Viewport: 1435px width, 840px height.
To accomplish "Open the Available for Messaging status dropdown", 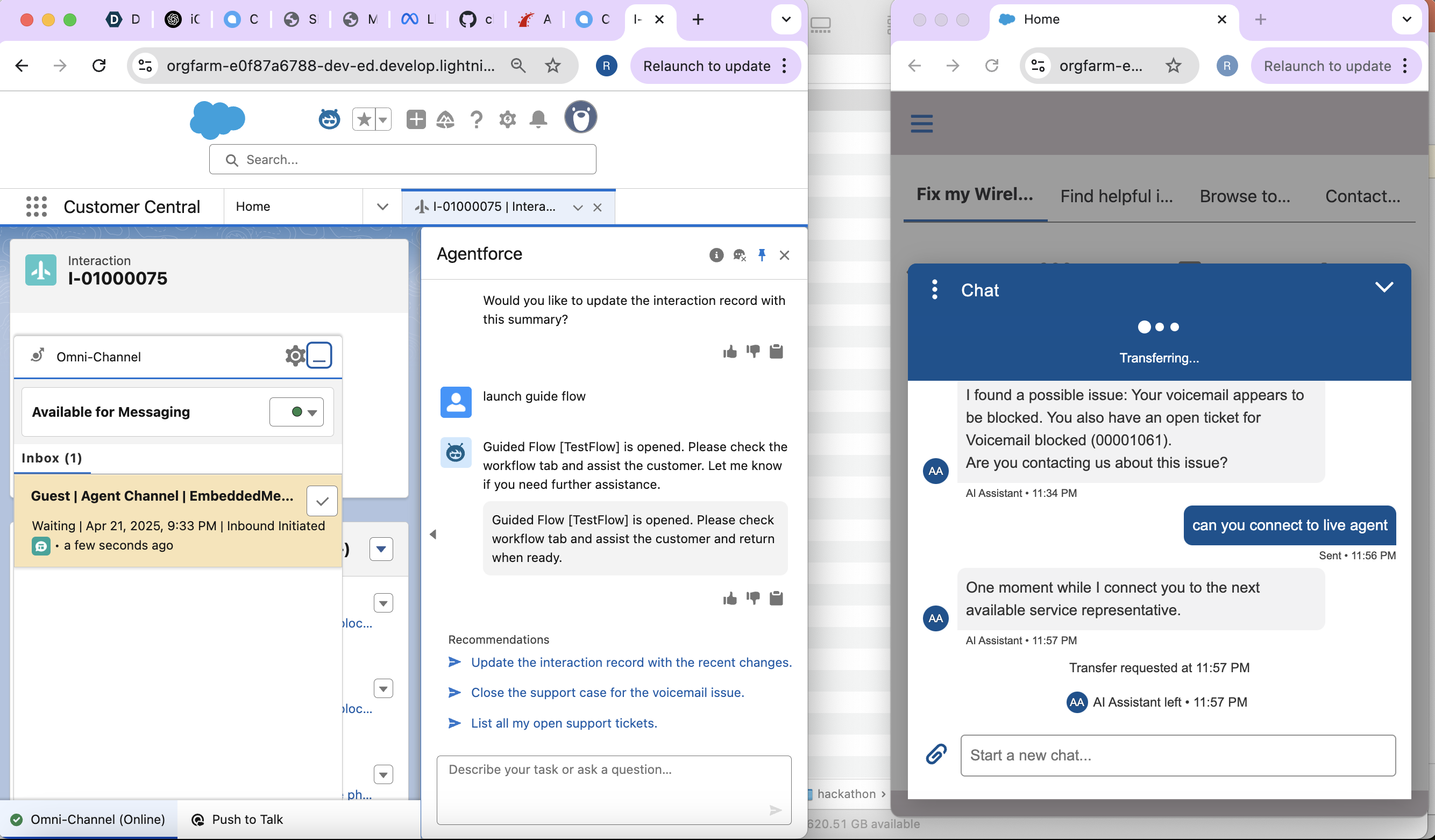I will pos(297,412).
